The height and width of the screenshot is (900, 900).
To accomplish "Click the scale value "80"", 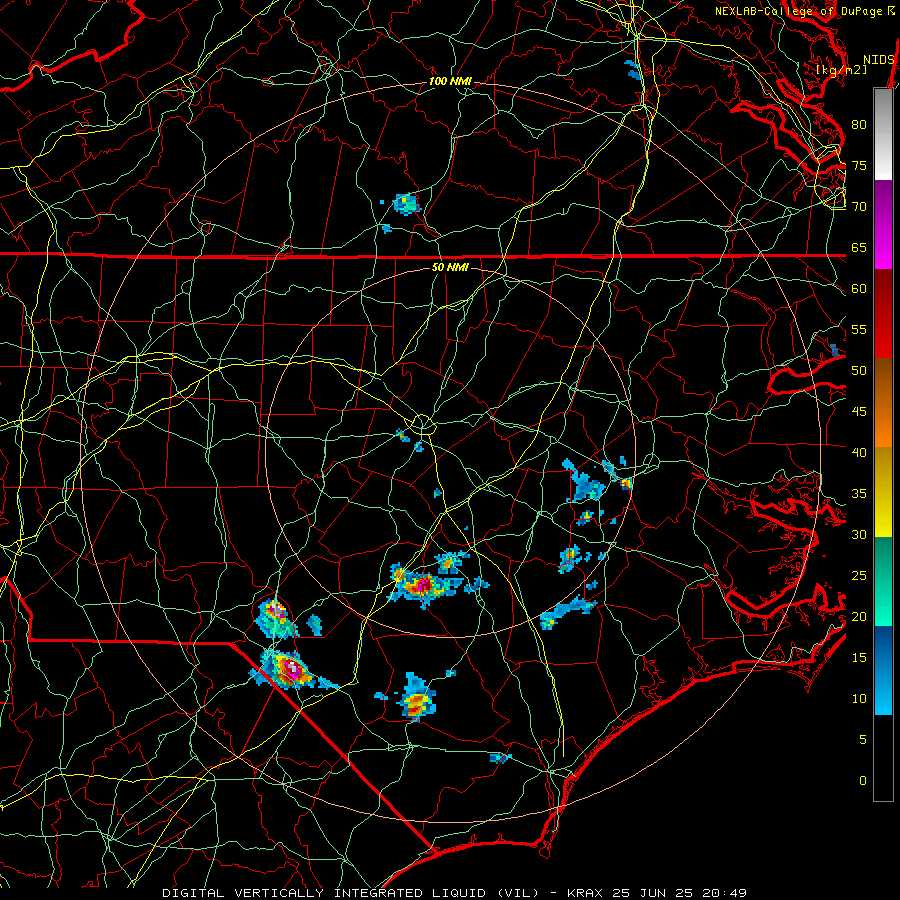I will coord(859,125).
